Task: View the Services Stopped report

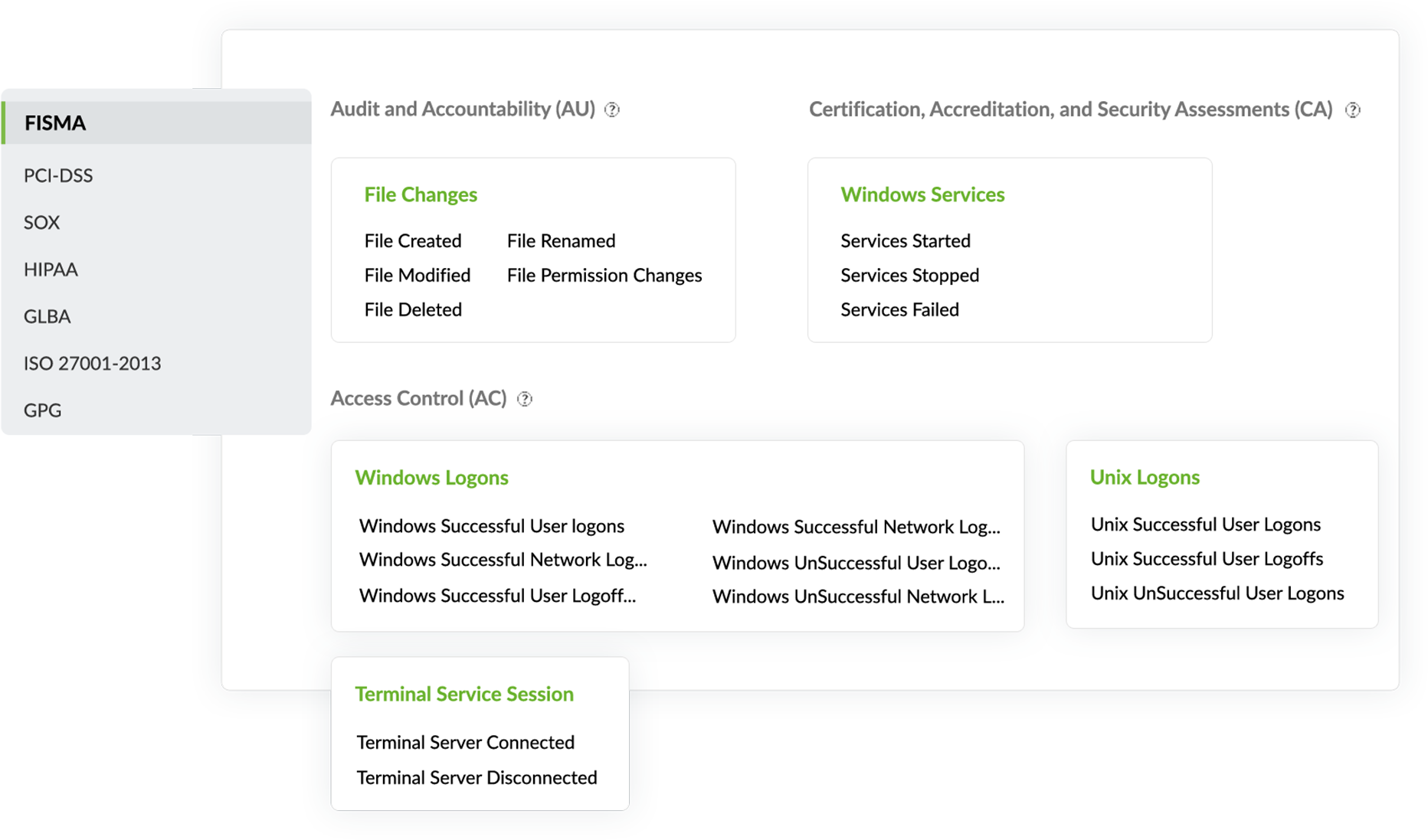Action: (x=909, y=275)
